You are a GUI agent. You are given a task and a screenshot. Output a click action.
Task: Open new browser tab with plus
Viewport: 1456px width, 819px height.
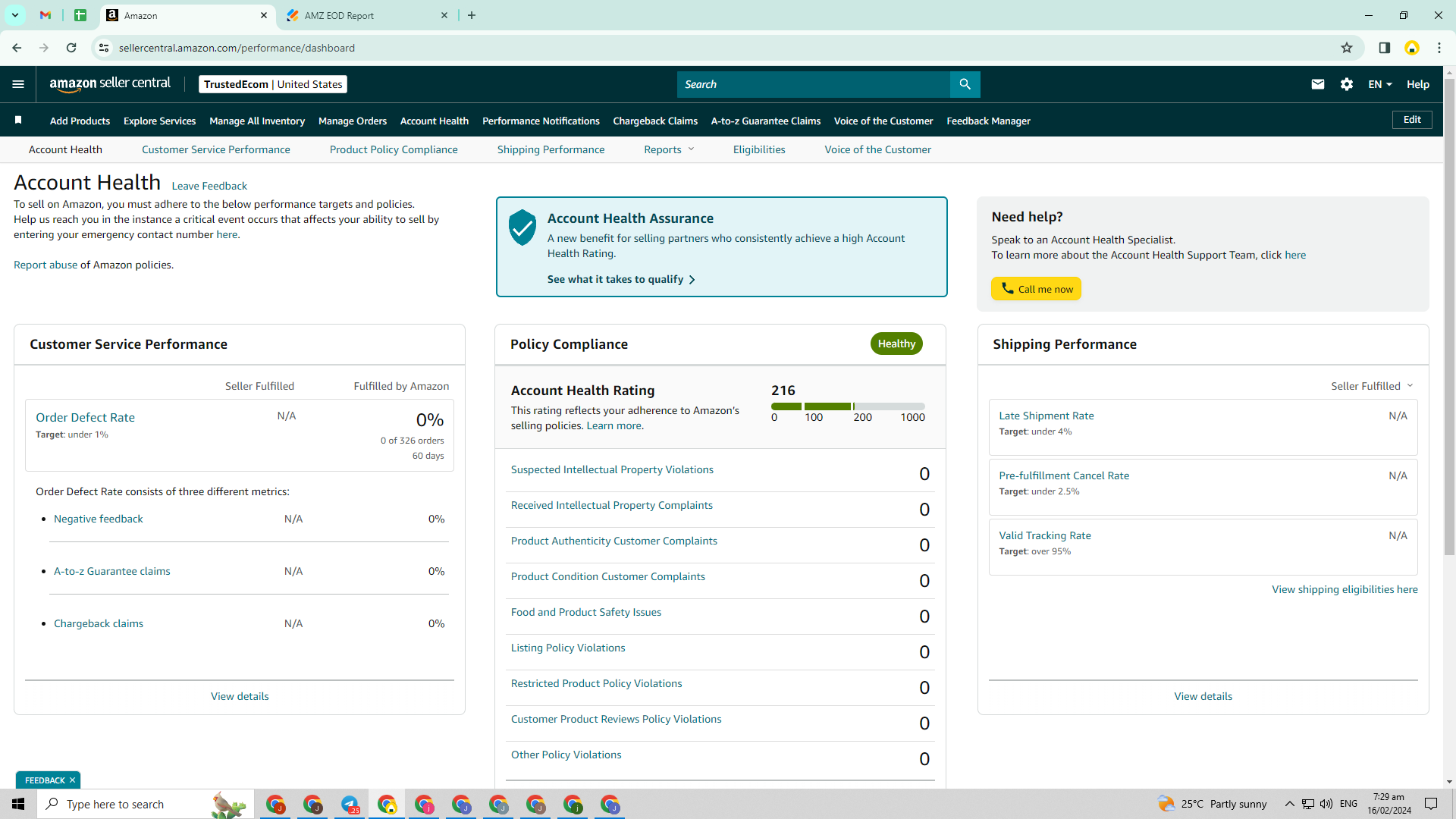pos(472,15)
